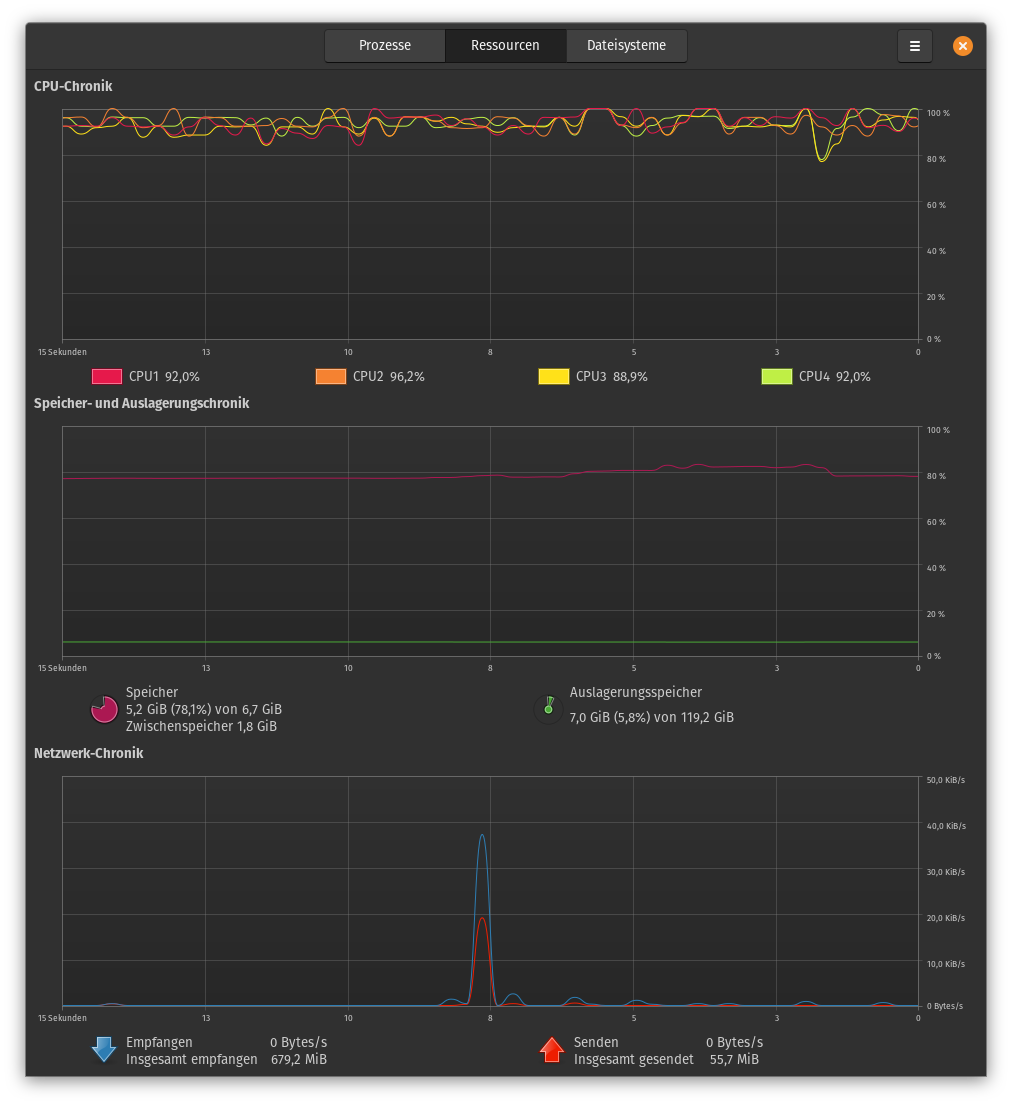
Task: Change the CPU1 red color swatch
Action: [107, 376]
